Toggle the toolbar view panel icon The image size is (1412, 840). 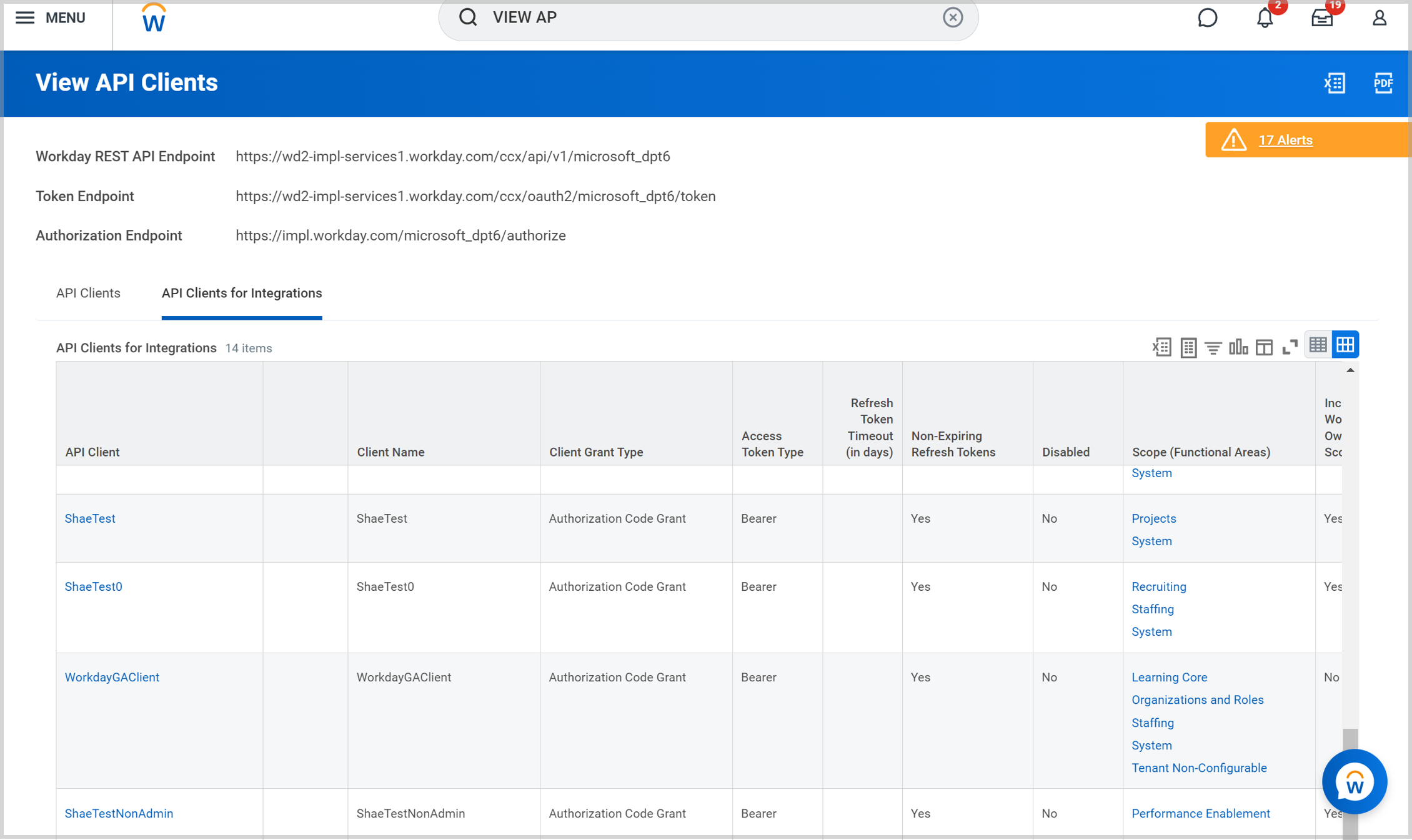1264,347
